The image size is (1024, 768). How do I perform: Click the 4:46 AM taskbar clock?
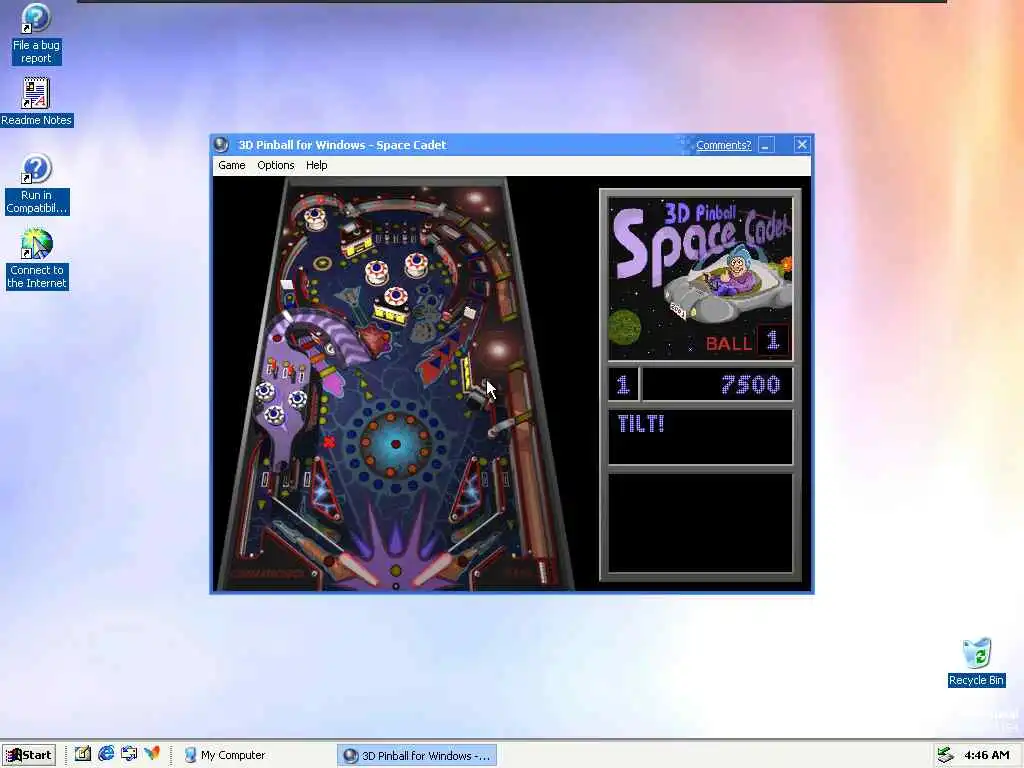click(x=987, y=755)
